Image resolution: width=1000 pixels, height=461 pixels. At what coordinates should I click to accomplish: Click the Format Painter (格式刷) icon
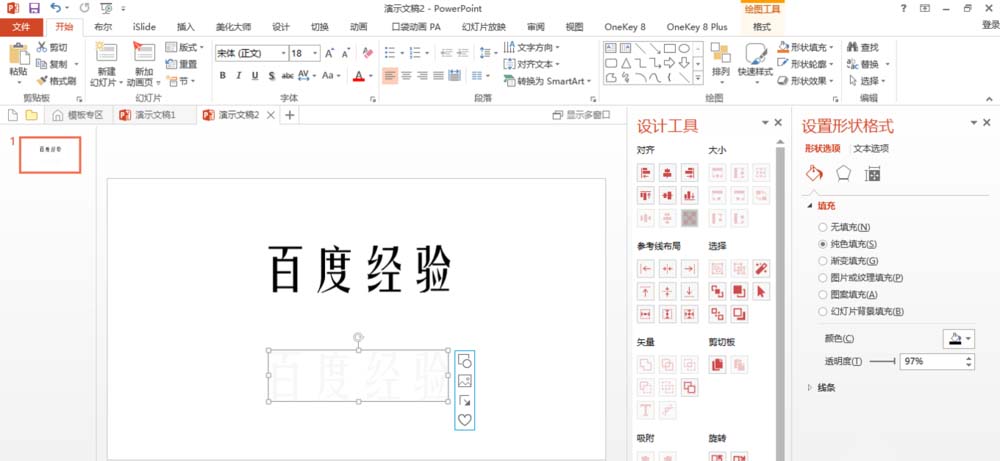click(x=41, y=81)
